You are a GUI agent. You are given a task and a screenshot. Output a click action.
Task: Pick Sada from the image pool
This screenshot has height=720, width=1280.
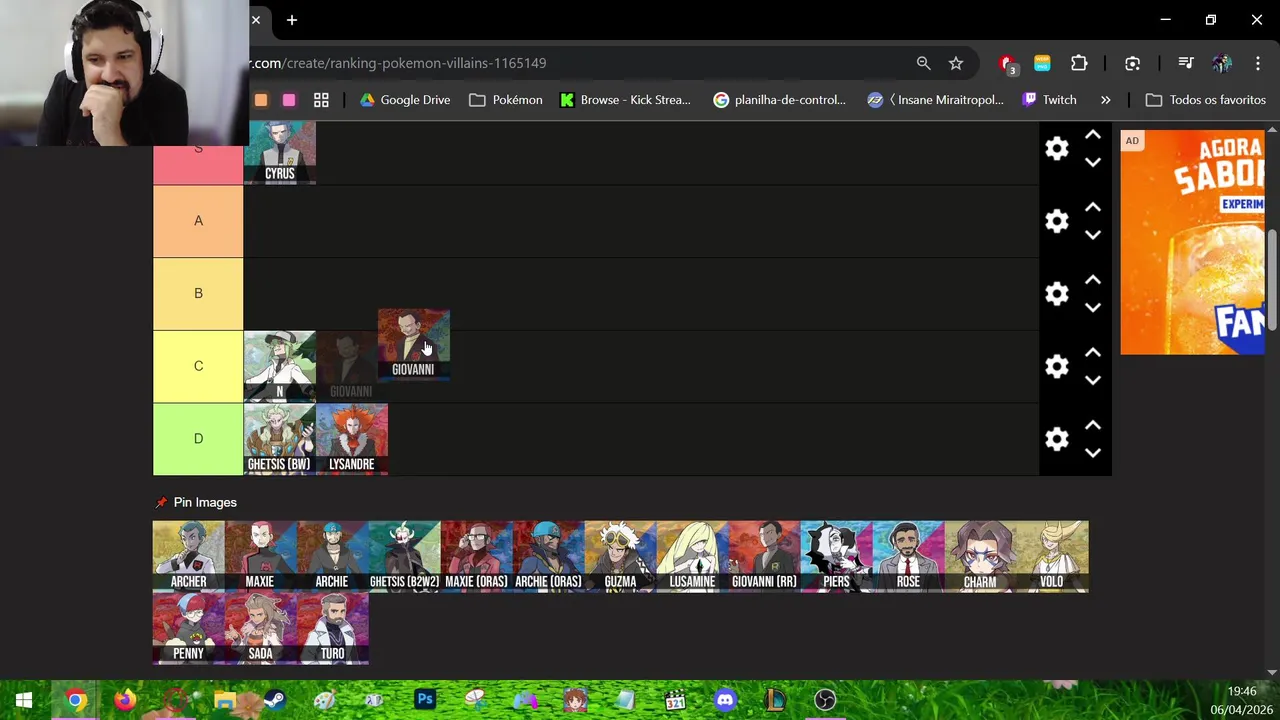260,629
